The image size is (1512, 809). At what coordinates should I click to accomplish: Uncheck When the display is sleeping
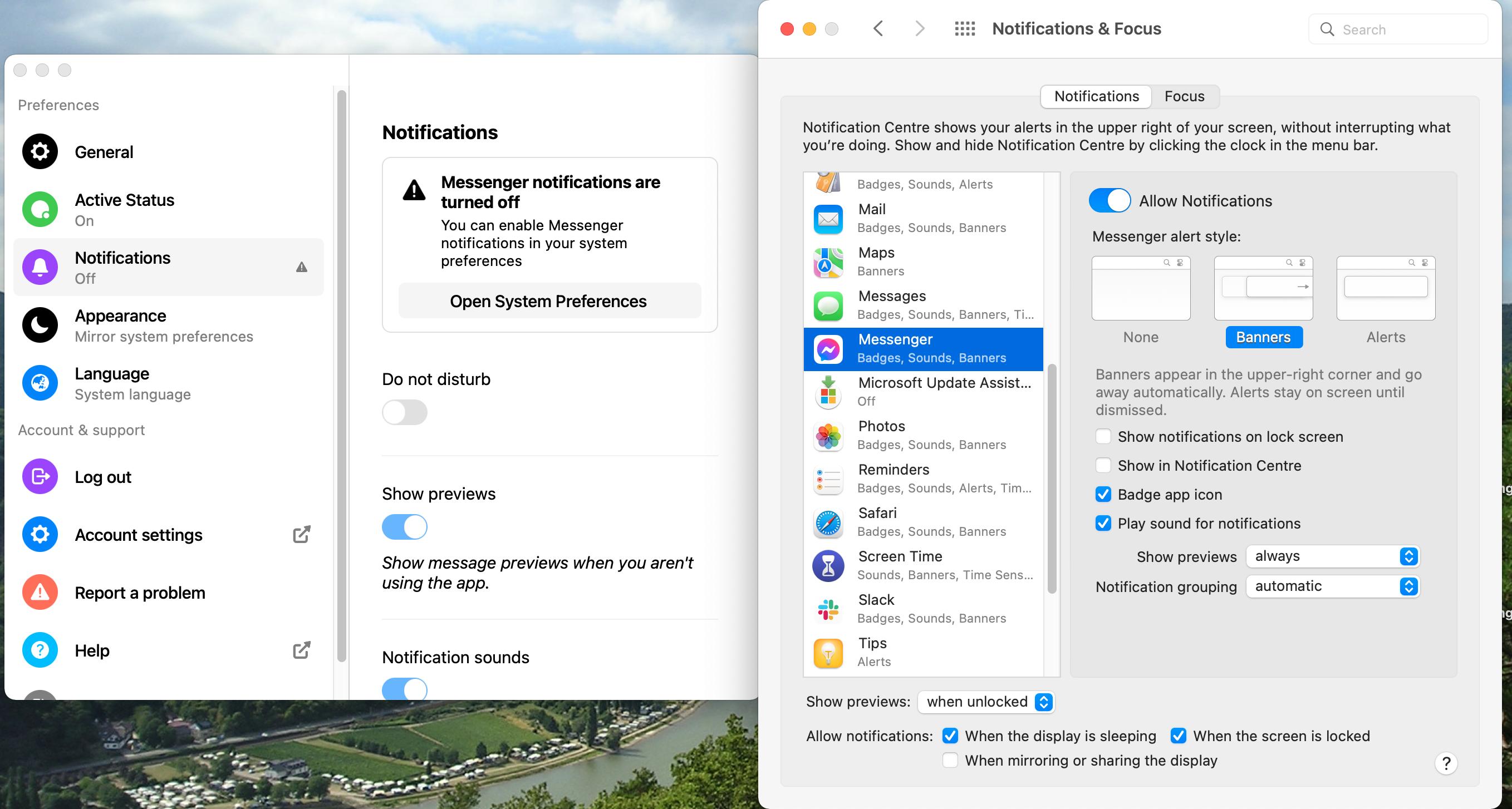950,736
